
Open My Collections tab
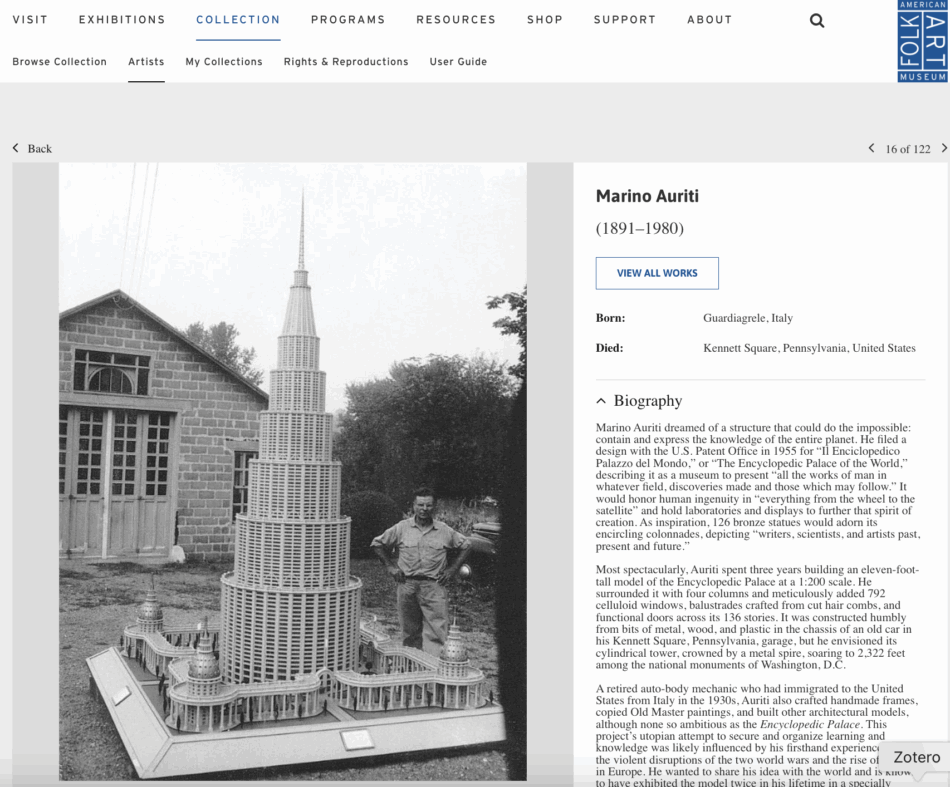(224, 62)
